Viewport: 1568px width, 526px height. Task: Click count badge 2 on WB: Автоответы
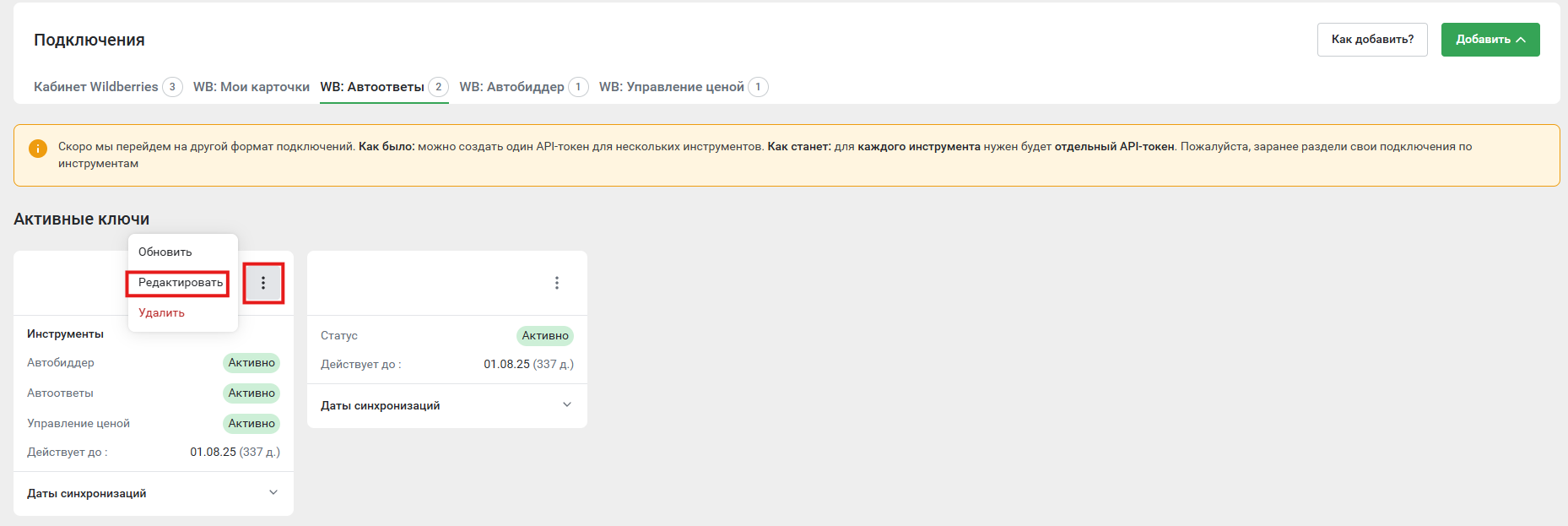tap(438, 87)
